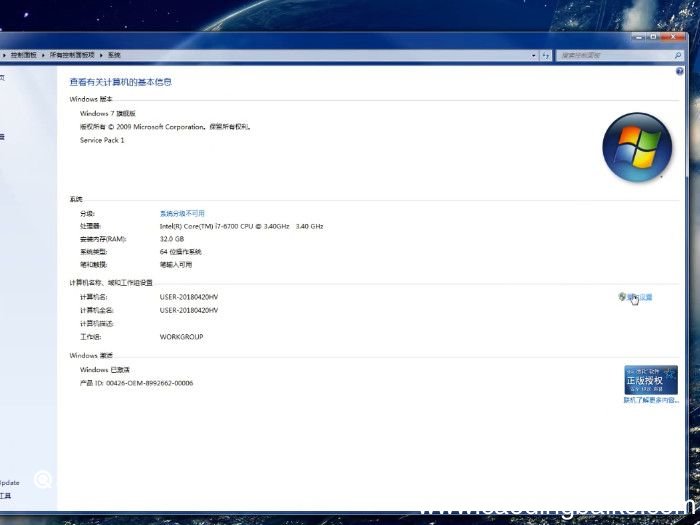This screenshot has height=525, width=700.
Task: Click the 处理器 label
Action: (x=91, y=226)
